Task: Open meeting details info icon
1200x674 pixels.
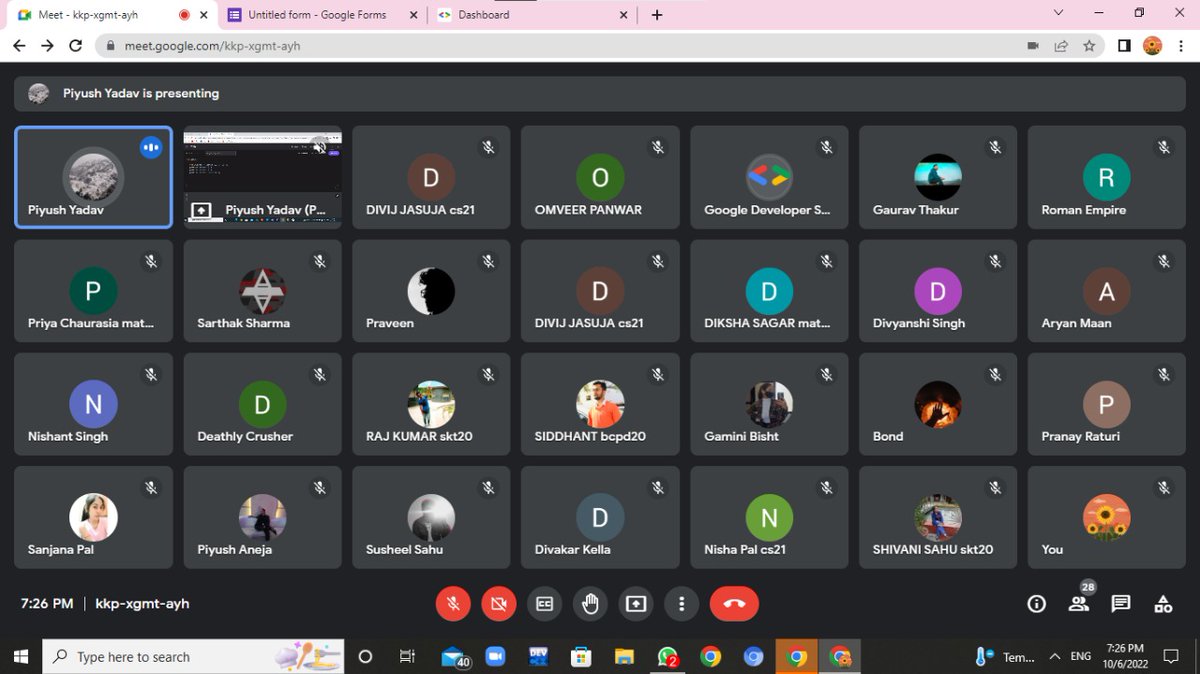Action: point(1036,604)
